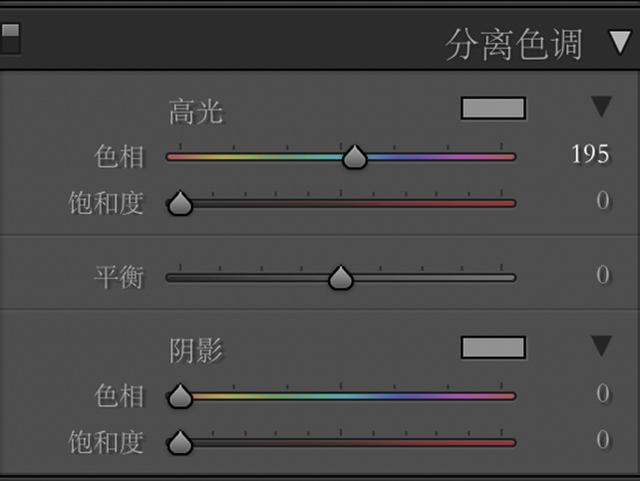
Task: Click the 分离色调 panel title
Action: tap(514, 45)
